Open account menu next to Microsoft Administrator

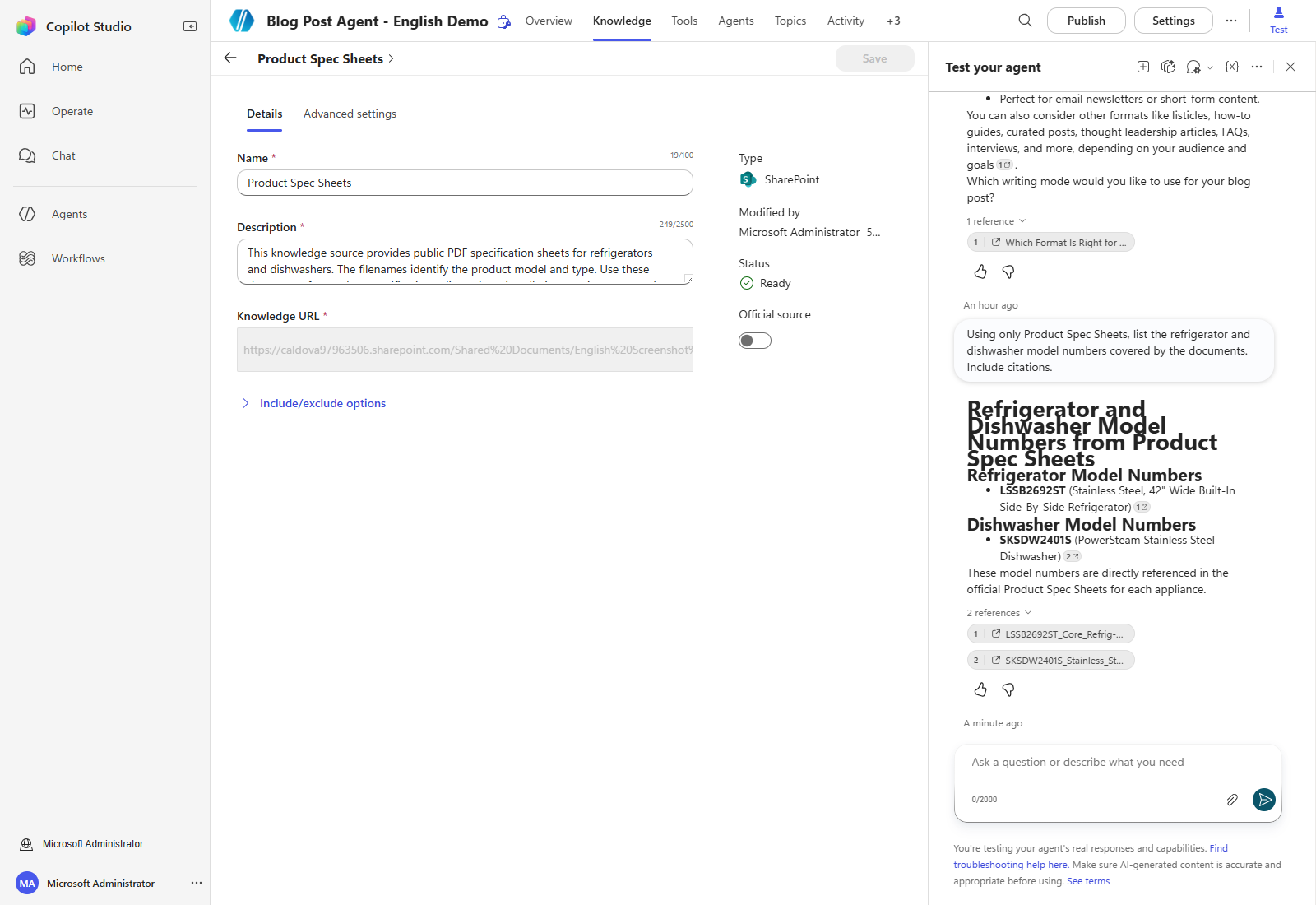(197, 883)
